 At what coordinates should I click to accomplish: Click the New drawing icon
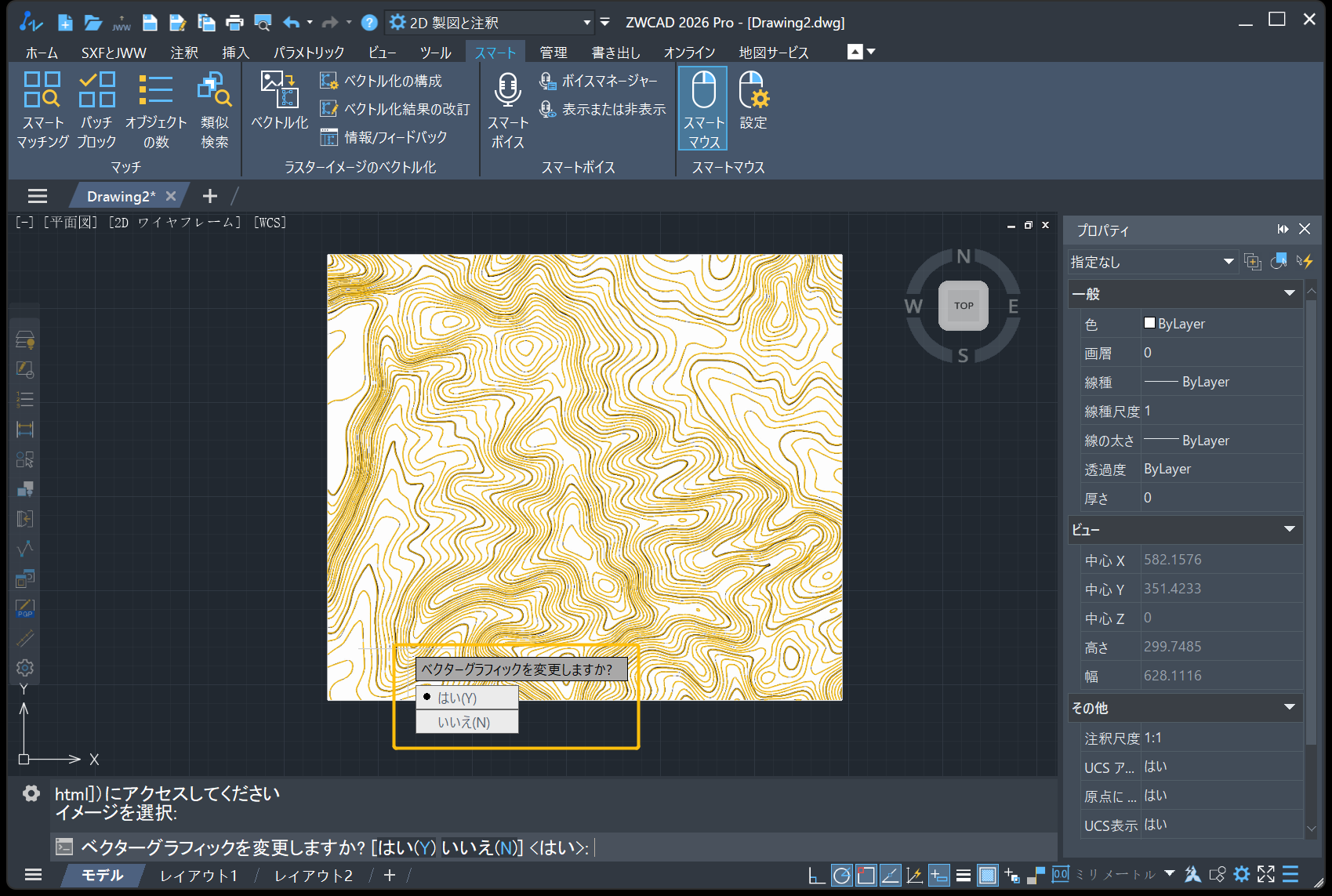65,23
